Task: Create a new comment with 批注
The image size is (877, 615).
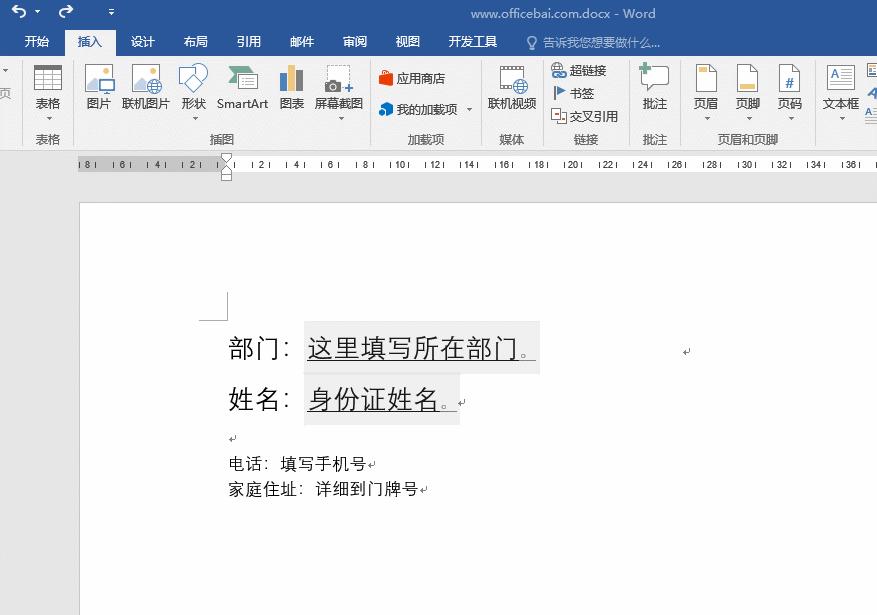Action: 654,88
